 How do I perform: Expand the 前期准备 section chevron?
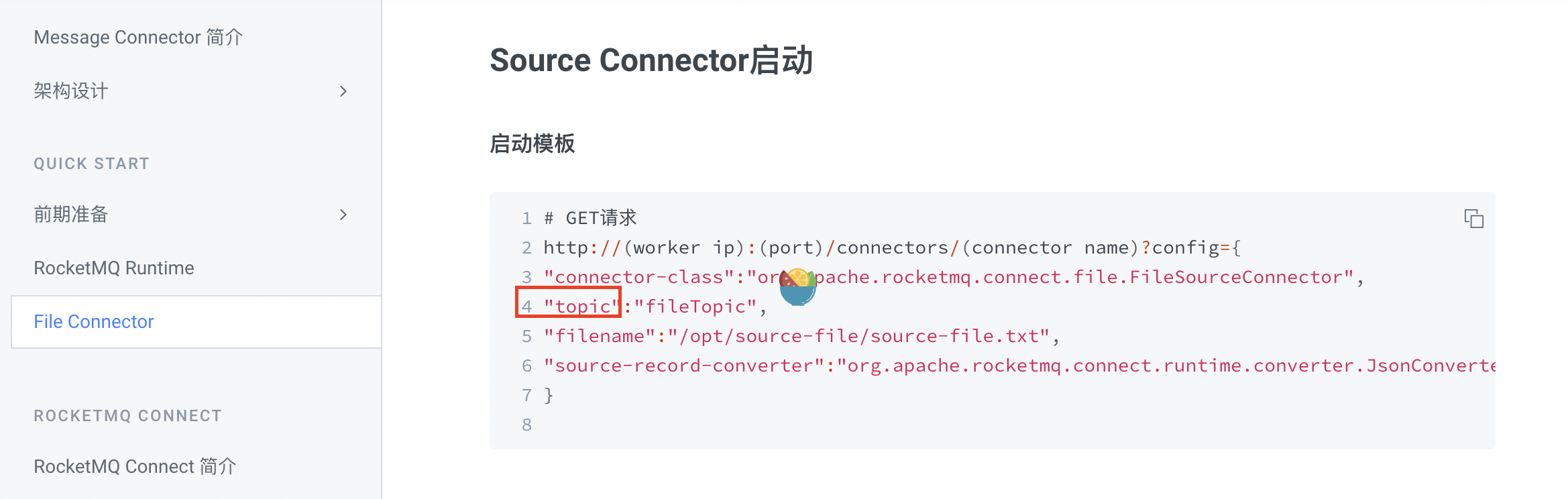click(x=343, y=215)
